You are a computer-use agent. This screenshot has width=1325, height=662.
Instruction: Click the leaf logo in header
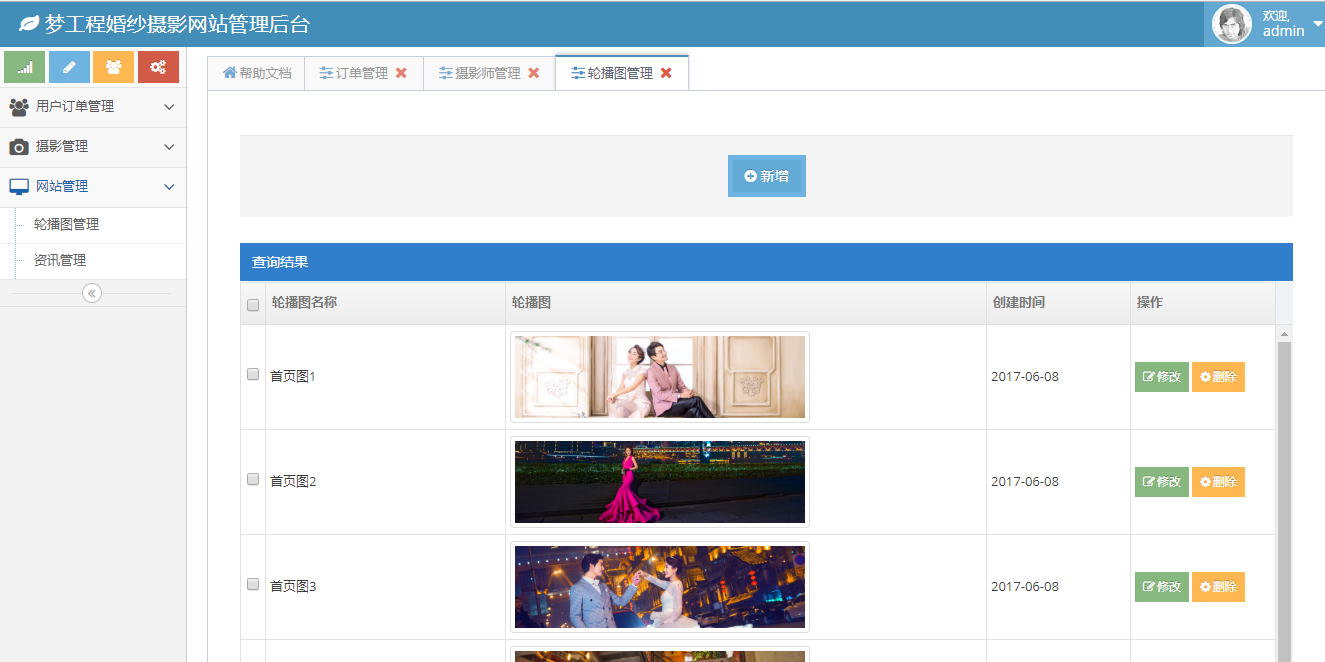29,23
